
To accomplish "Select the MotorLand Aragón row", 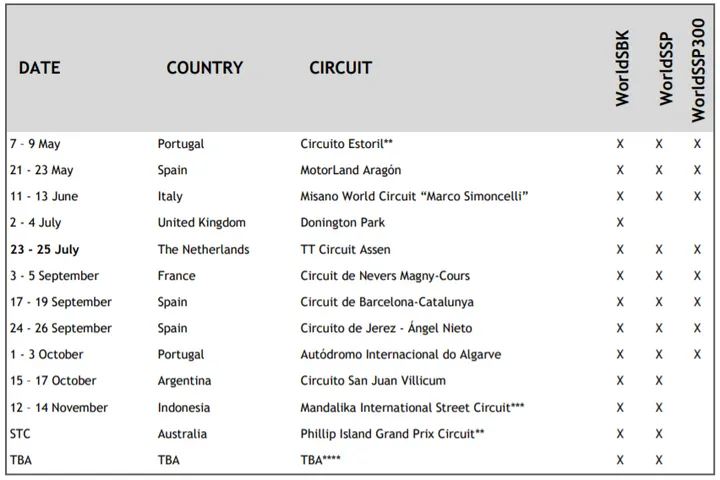I will tap(360, 170).
